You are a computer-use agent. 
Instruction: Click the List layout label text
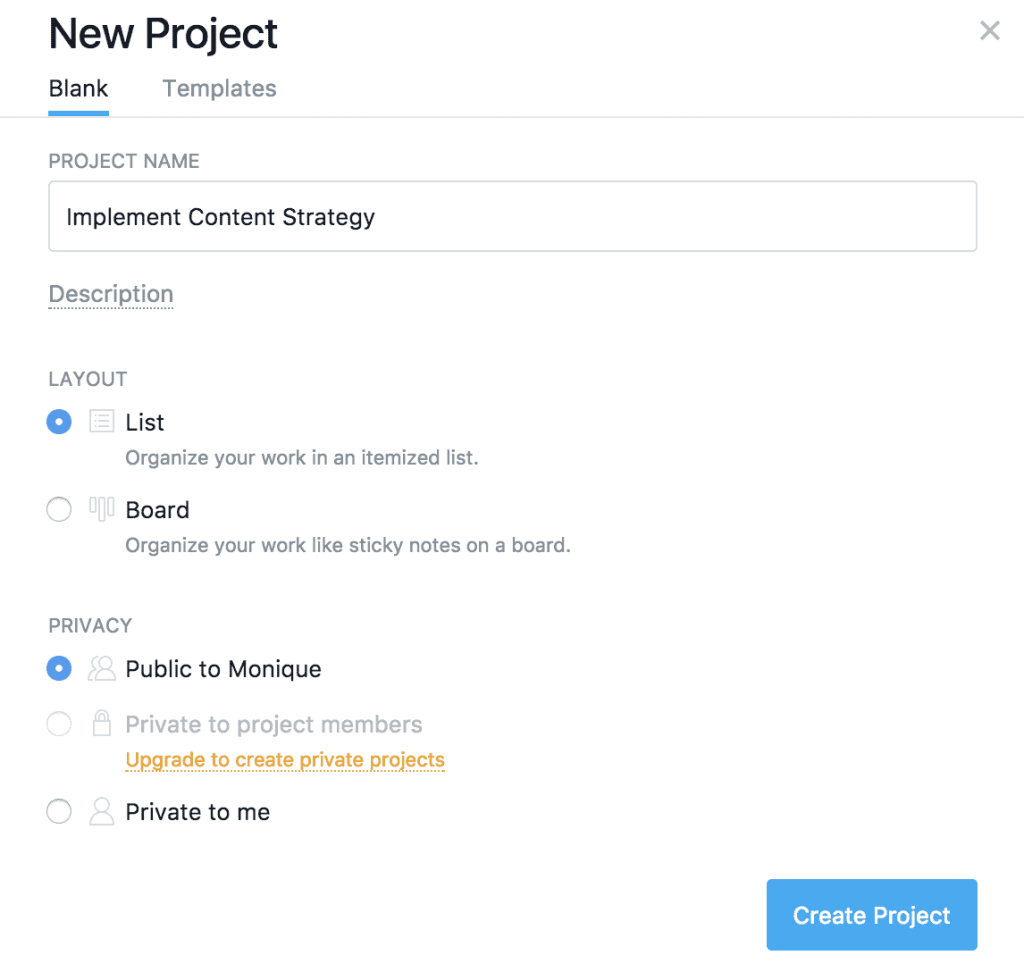click(144, 422)
